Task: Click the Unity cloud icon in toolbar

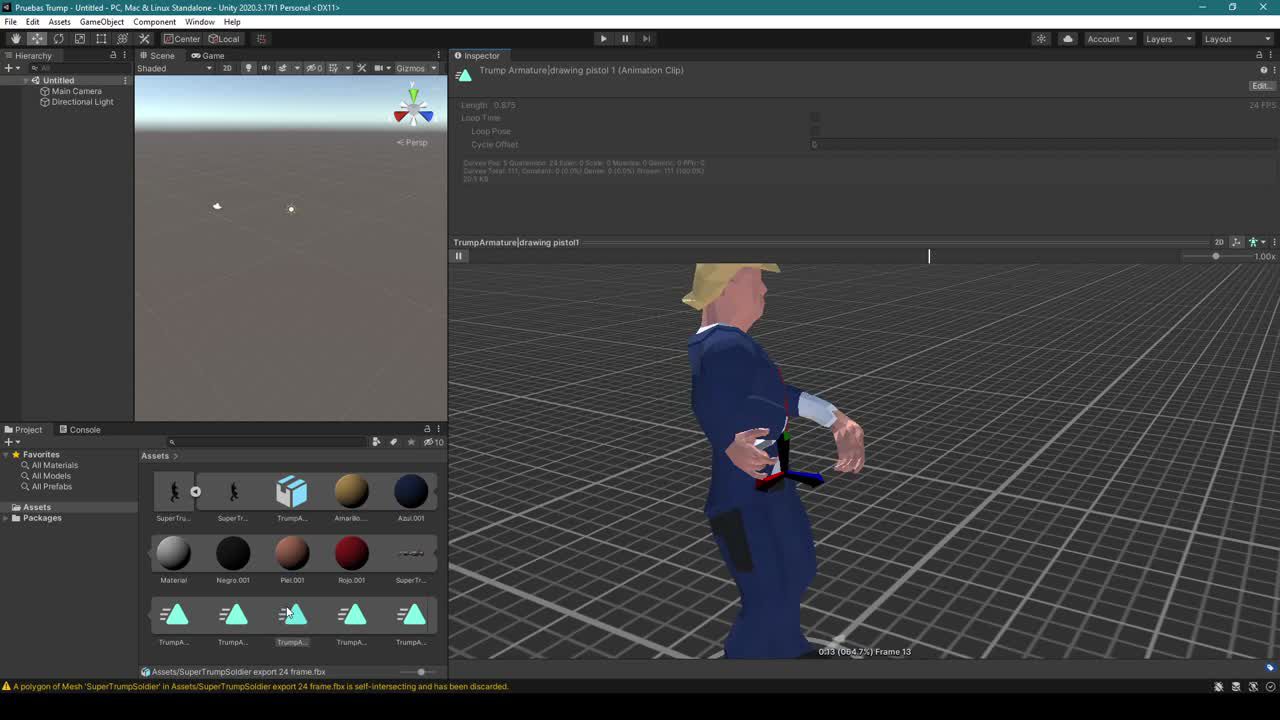Action: (1066, 38)
